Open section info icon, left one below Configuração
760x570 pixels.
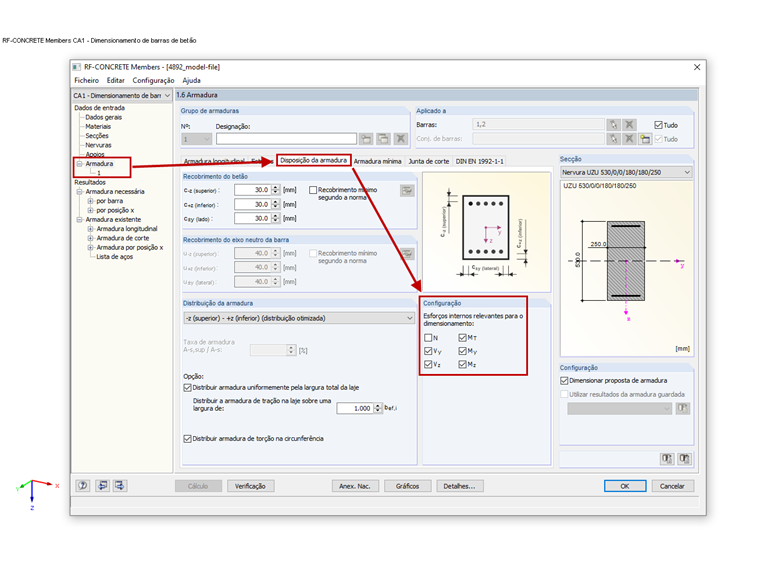[x=667, y=459]
